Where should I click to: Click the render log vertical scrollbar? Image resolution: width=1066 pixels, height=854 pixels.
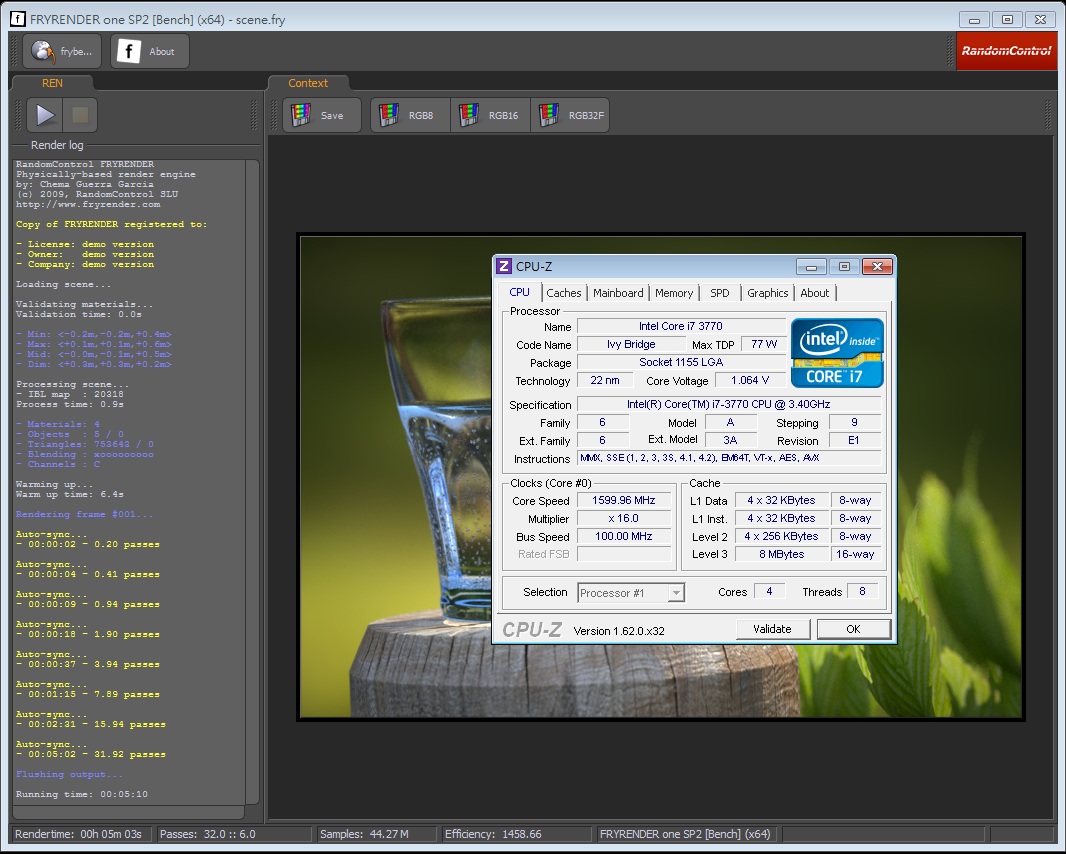coord(252,480)
